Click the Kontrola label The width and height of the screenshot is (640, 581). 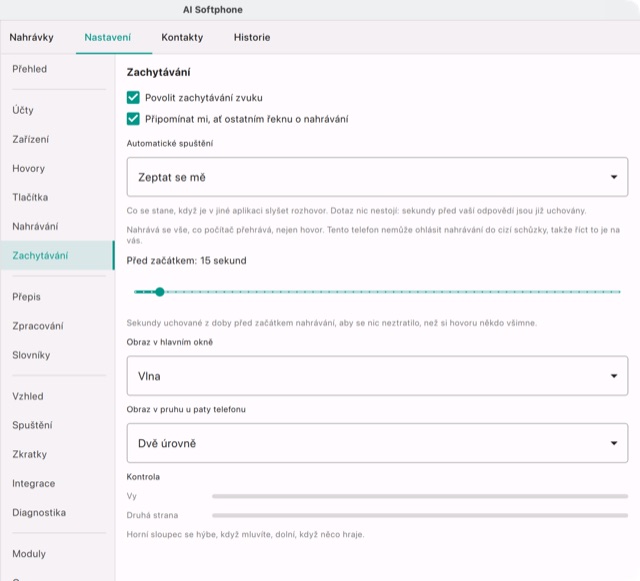click(143, 476)
